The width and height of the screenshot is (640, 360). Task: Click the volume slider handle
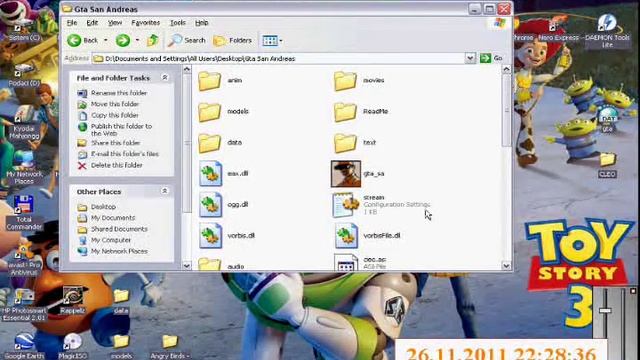605,311
